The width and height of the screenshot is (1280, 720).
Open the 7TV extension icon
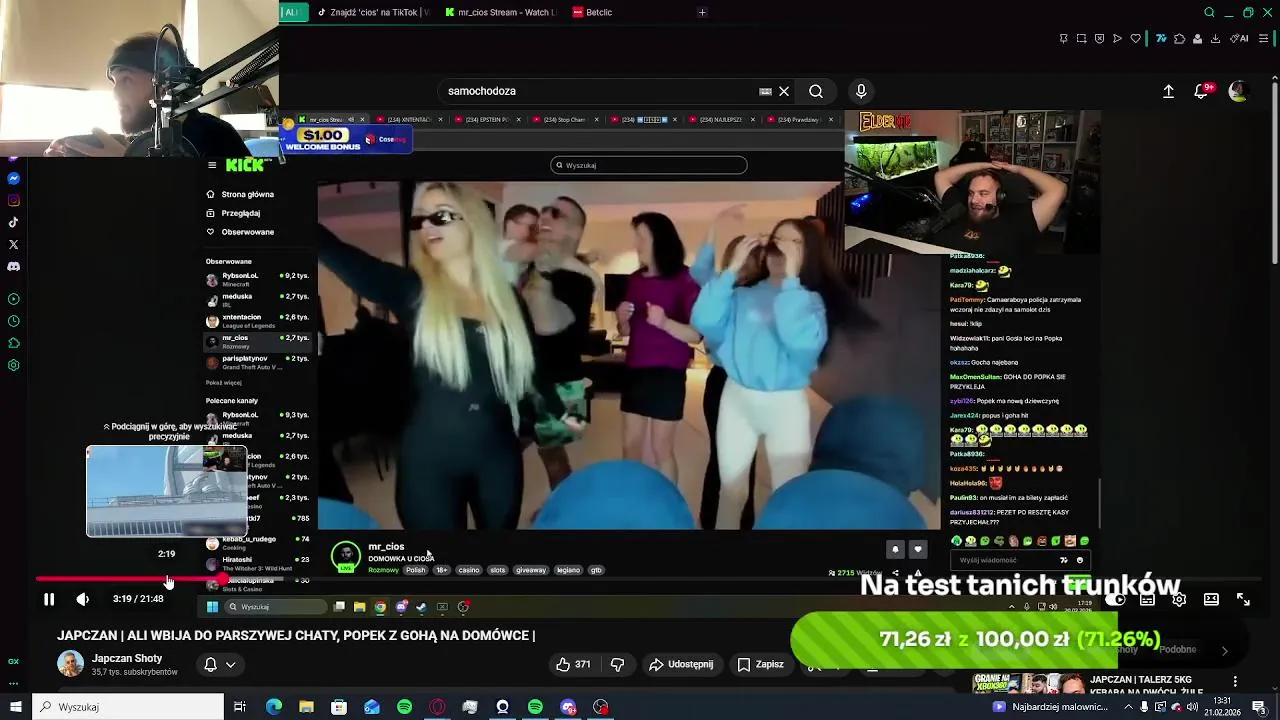point(1161,39)
